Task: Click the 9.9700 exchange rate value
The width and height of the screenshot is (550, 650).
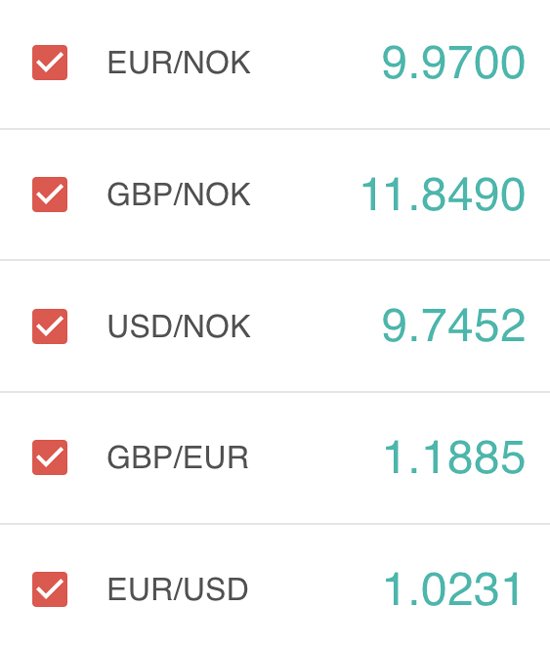Action: [x=453, y=63]
